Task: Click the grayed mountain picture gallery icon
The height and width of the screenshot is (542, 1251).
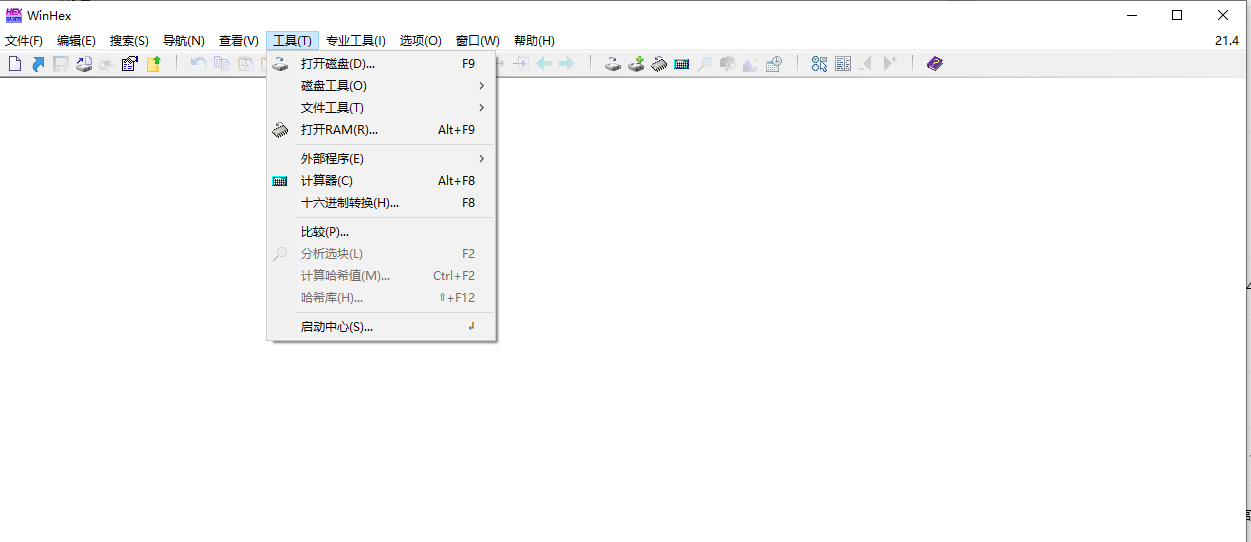Action: 751,64
